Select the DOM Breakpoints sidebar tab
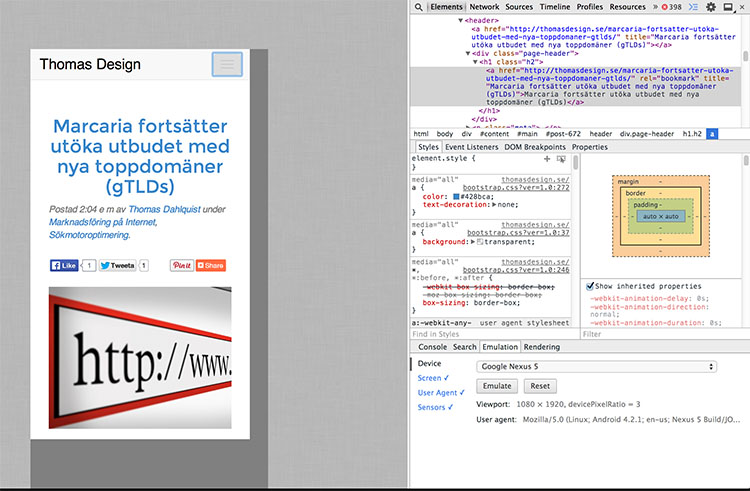The image size is (750, 491). [535, 147]
